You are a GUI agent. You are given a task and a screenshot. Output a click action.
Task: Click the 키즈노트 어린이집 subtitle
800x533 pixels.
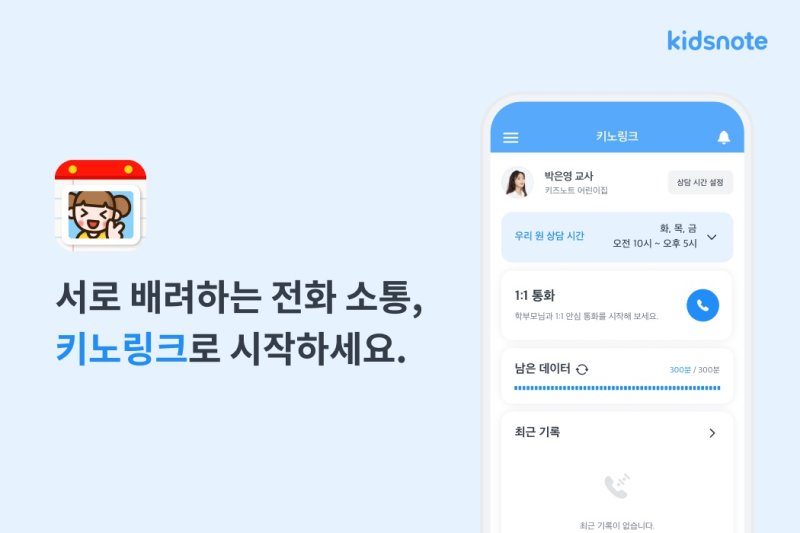point(576,190)
